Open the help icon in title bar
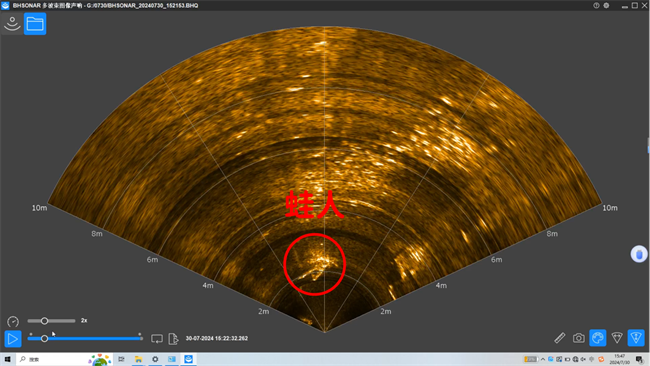 point(596,5)
